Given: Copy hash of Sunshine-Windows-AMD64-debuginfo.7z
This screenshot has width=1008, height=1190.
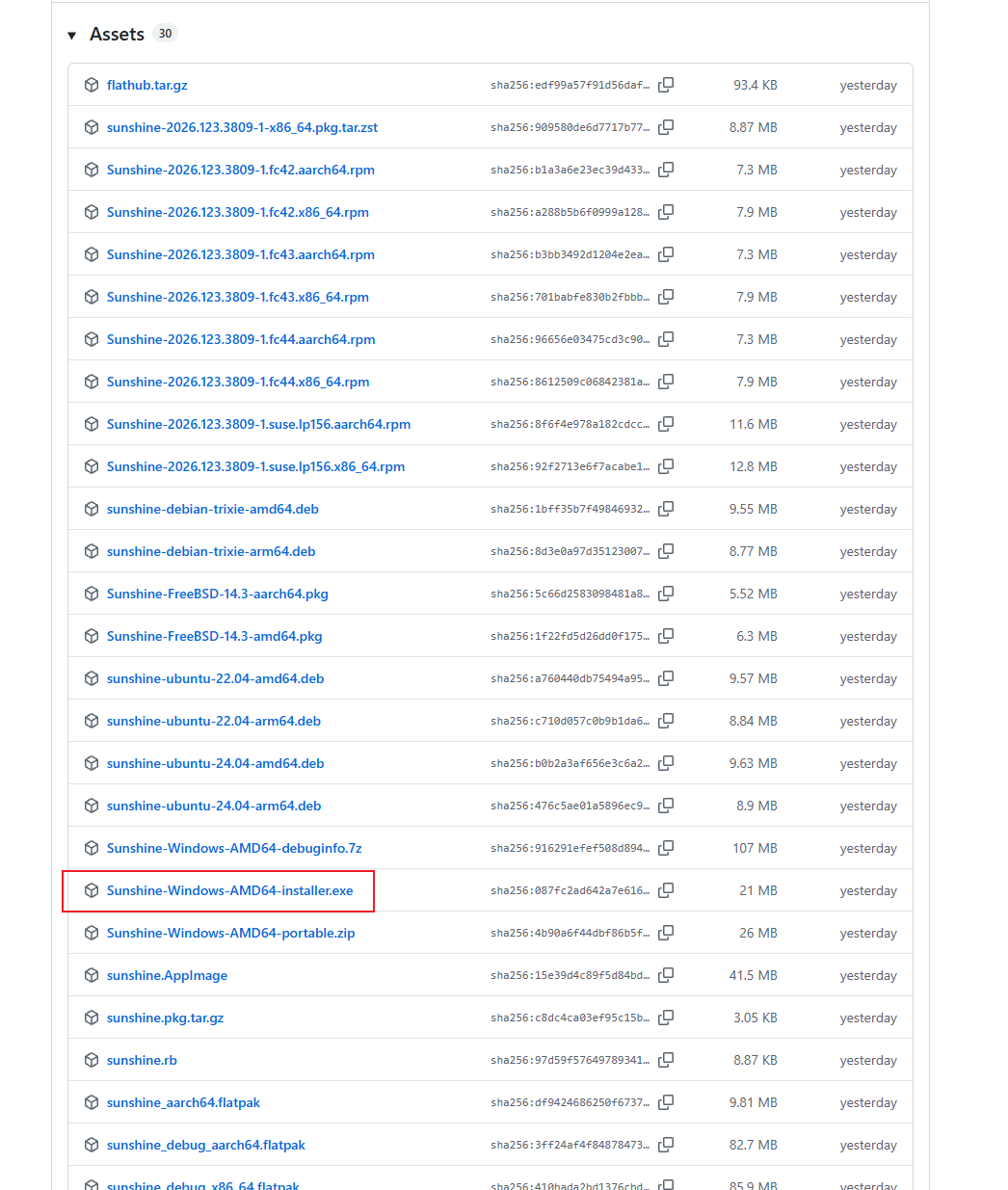Looking at the screenshot, I should point(666,848).
